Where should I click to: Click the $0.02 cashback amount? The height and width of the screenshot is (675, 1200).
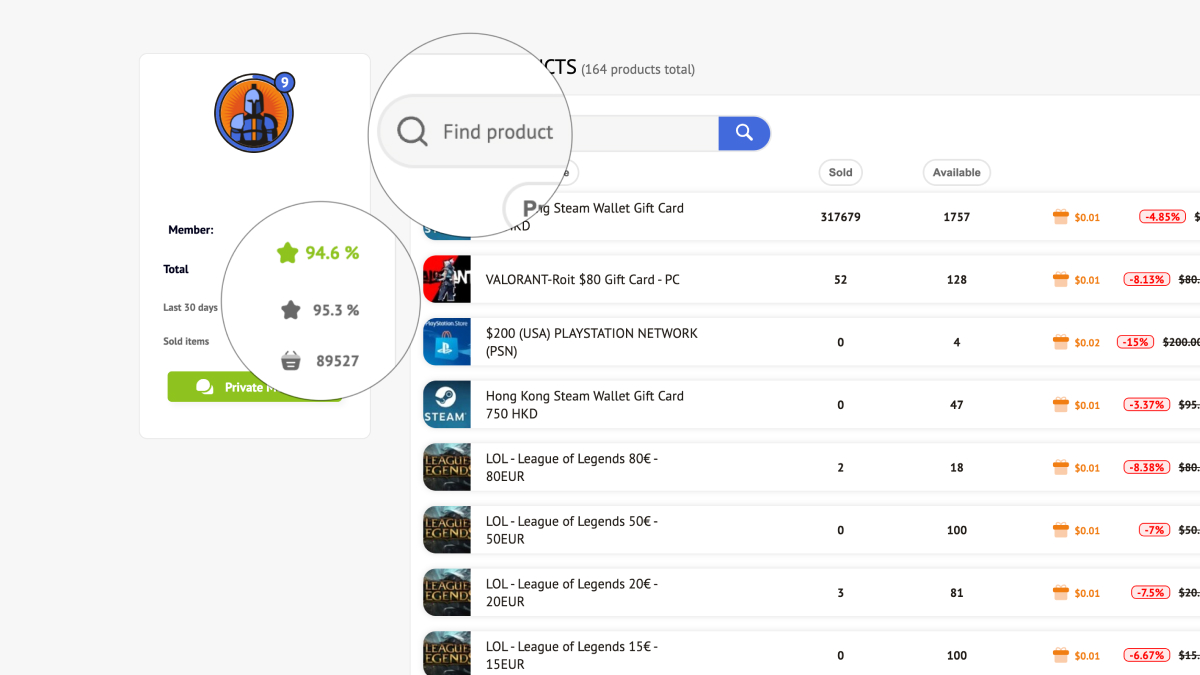tap(1087, 343)
